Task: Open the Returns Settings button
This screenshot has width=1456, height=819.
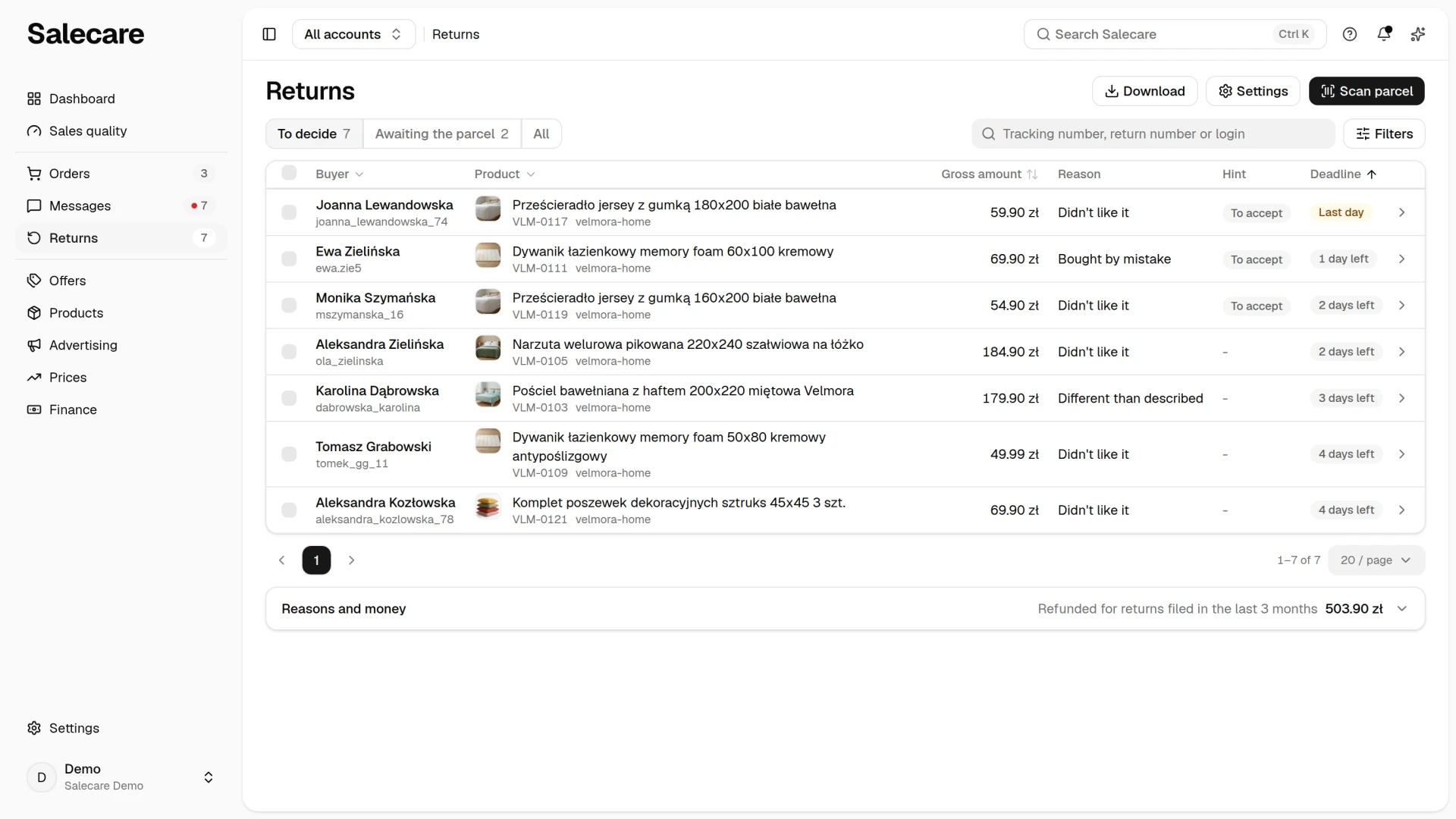Action: 1253,91
